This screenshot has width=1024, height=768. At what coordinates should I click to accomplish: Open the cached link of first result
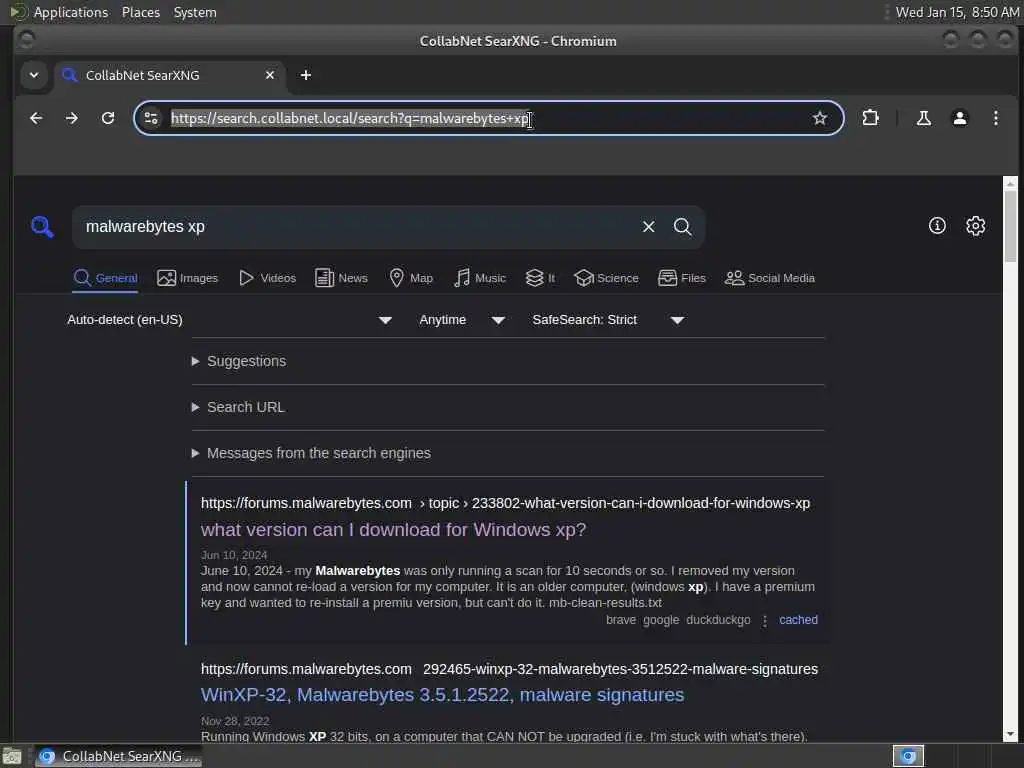click(798, 620)
